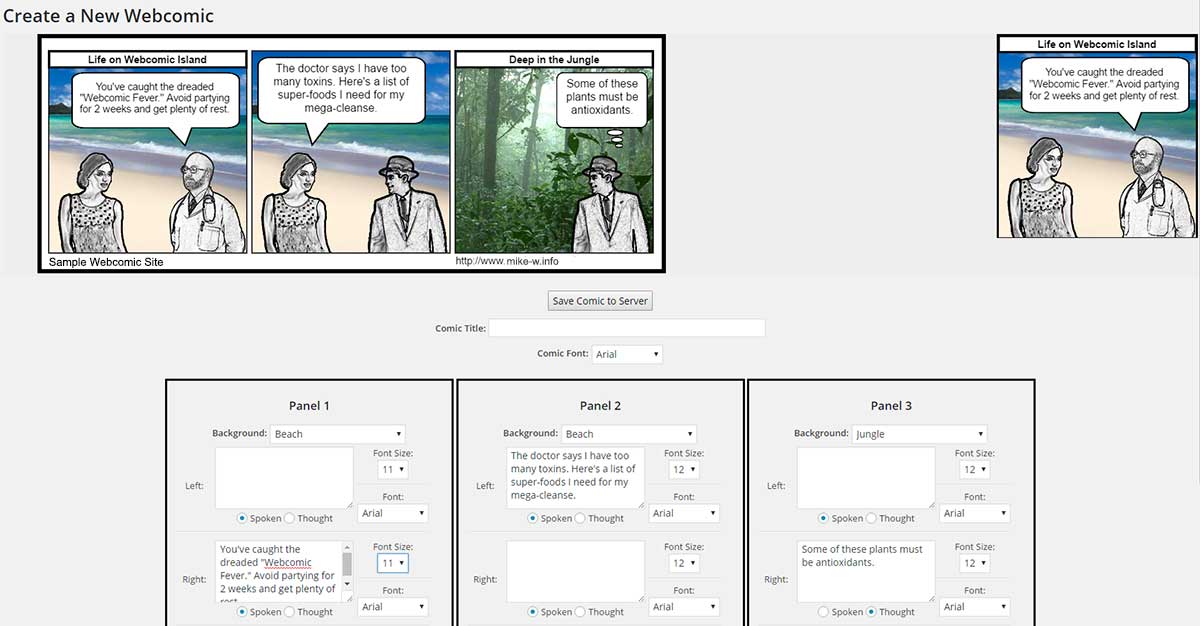Open Panel 3 Right Font dropdown

(x=975, y=607)
